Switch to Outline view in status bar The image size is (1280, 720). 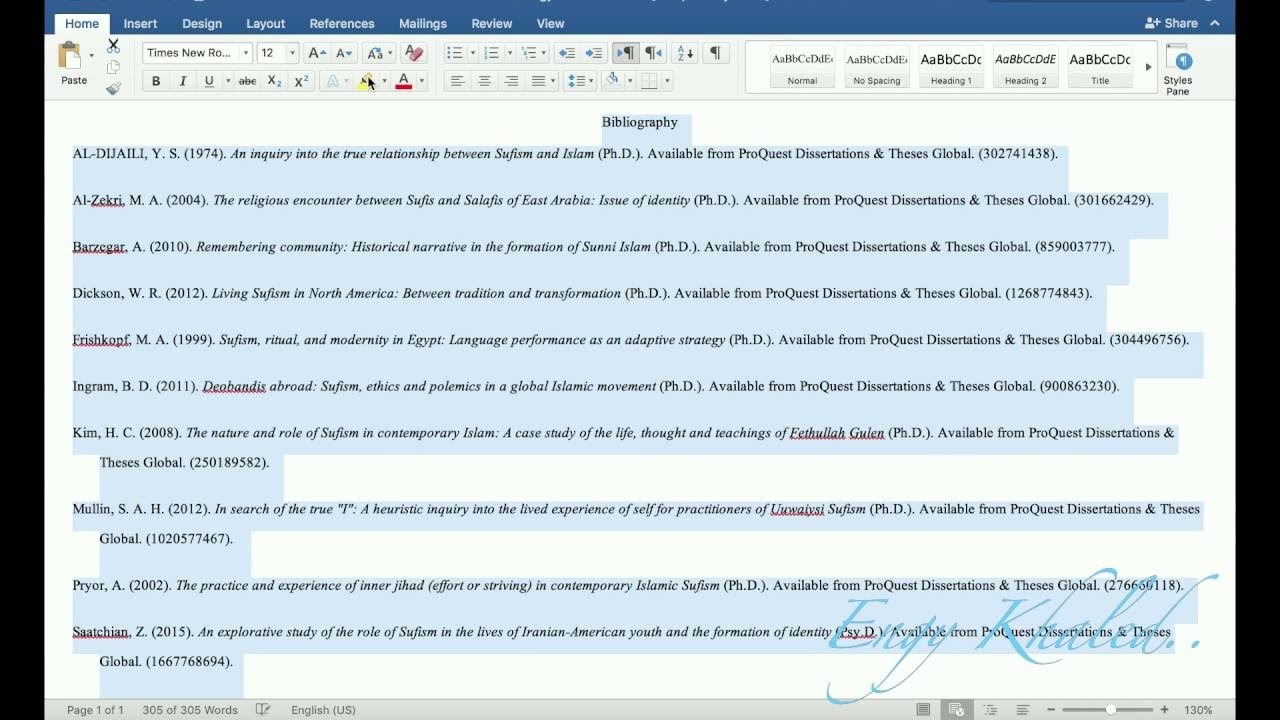pos(990,710)
